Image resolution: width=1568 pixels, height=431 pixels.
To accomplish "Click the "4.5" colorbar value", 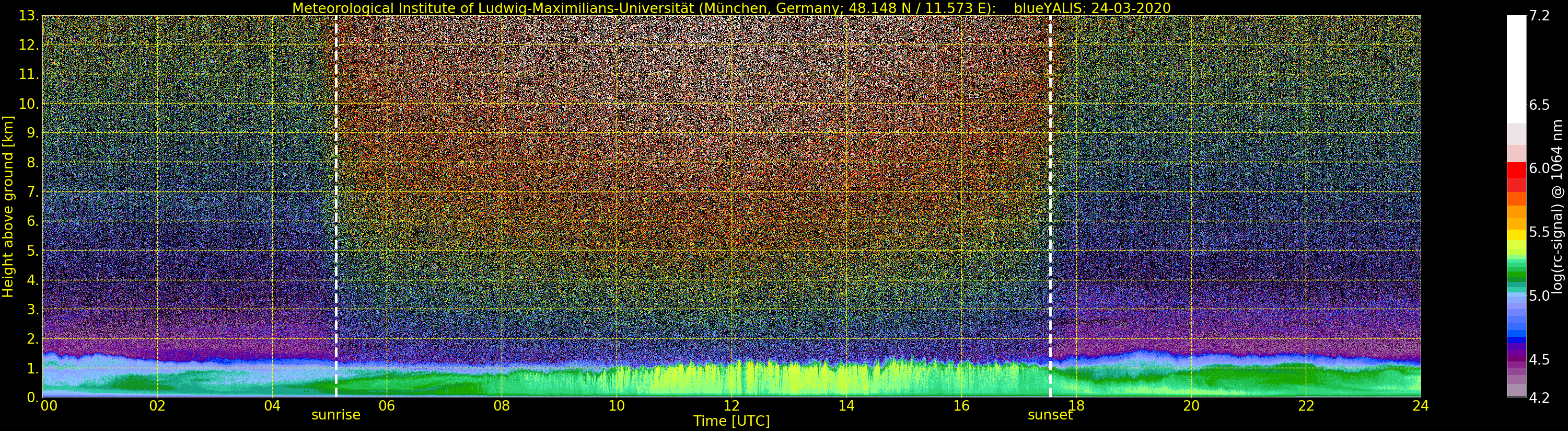I will [1539, 360].
